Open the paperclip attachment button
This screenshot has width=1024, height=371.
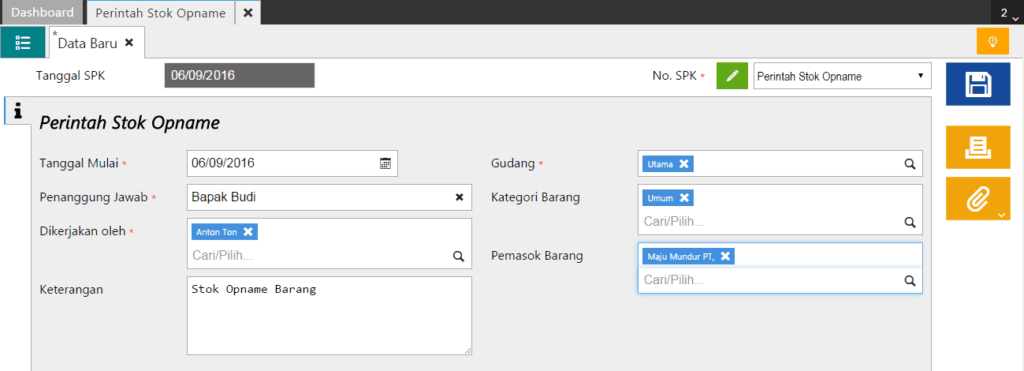pyautogui.click(x=978, y=199)
